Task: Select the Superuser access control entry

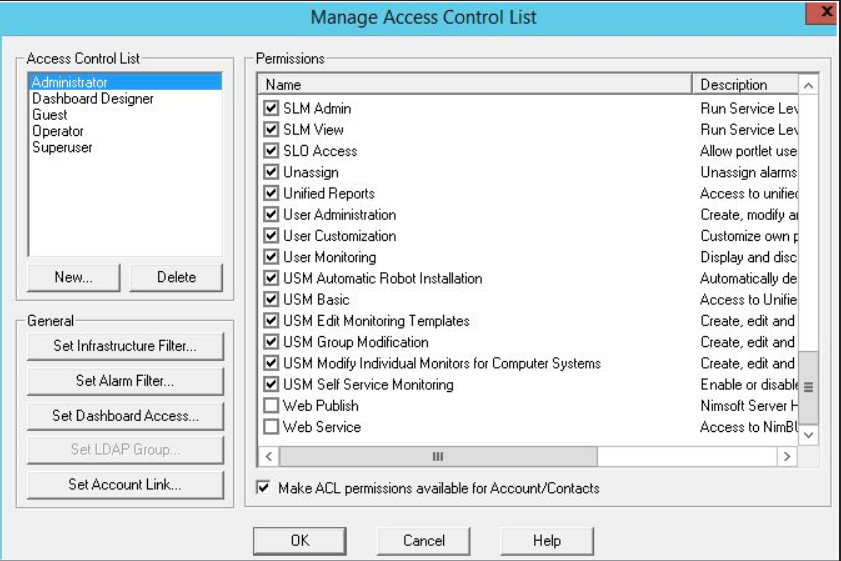Action: (63, 147)
